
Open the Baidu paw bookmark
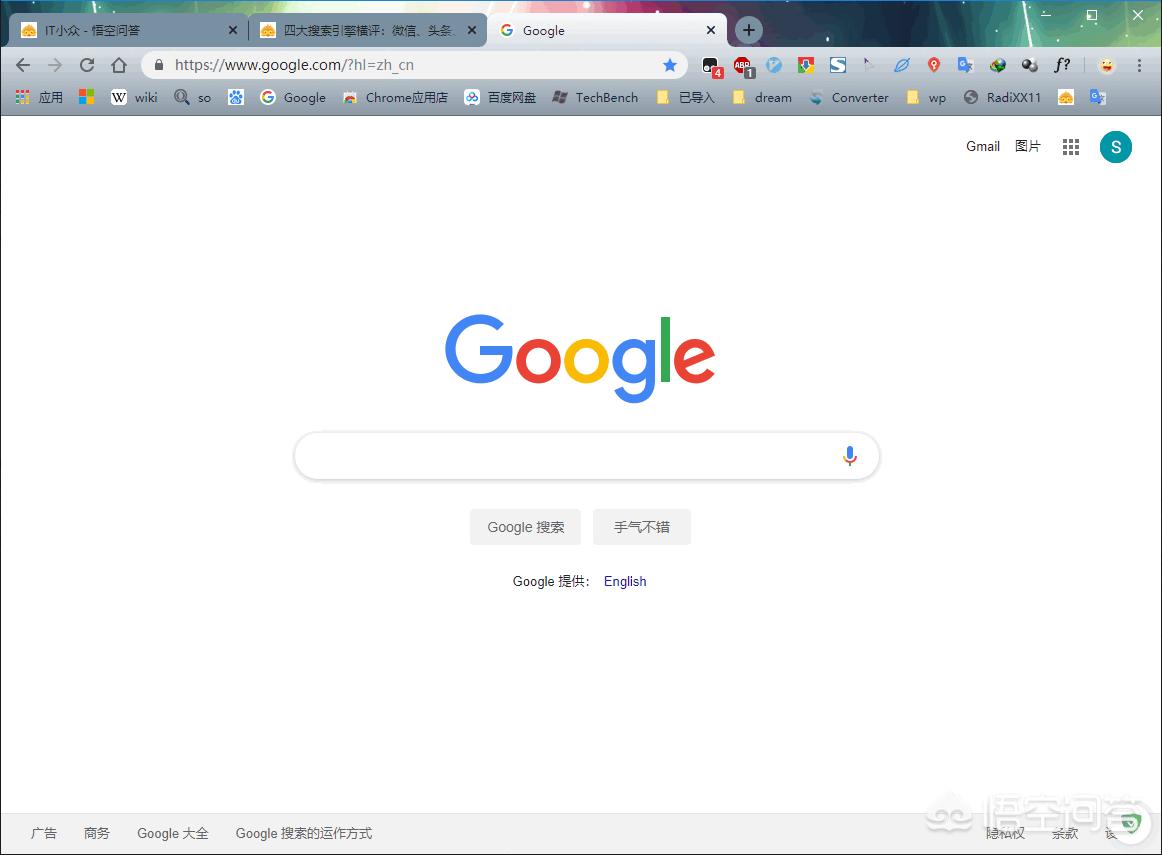[236, 97]
